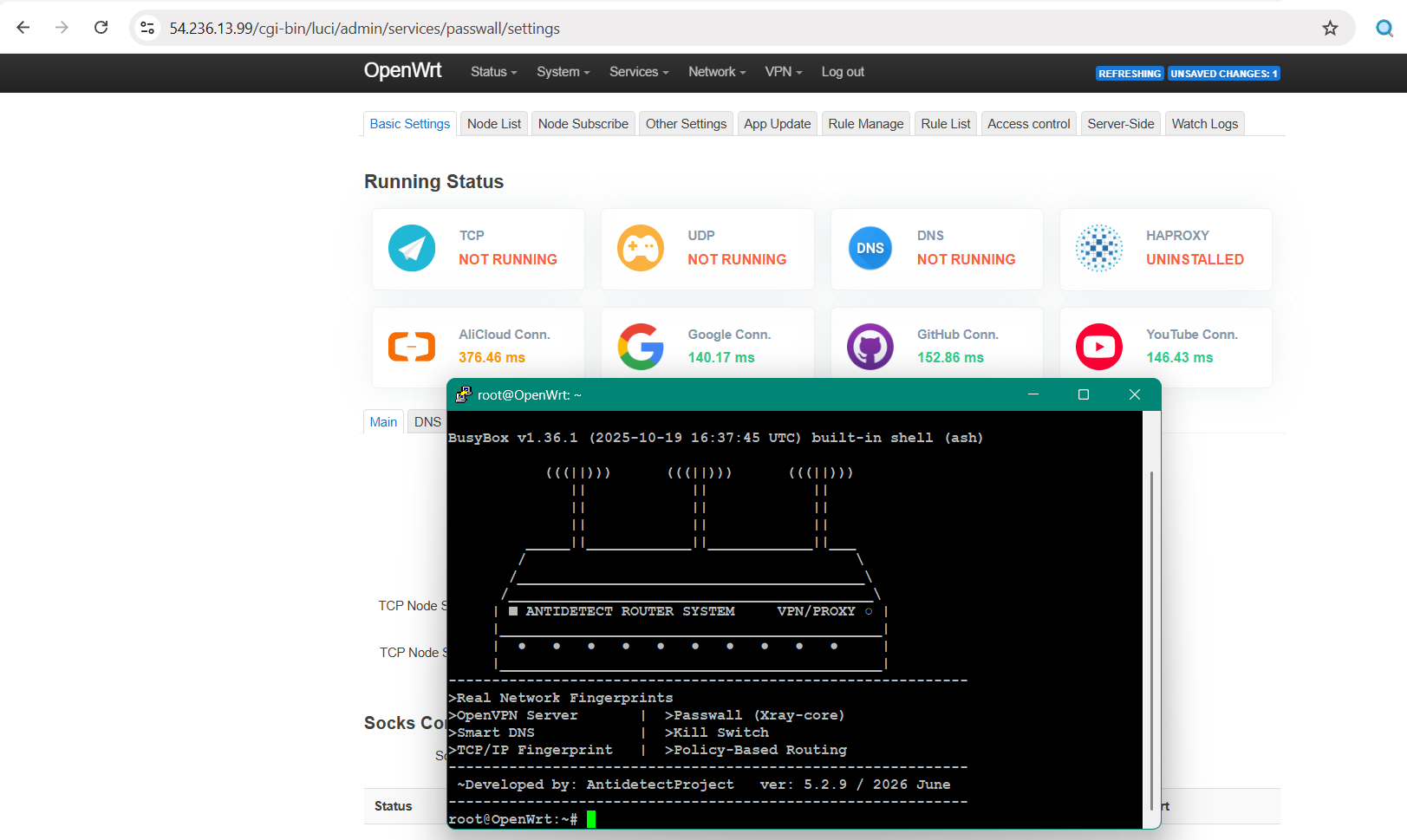The image size is (1407, 840).
Task: Click the terminal window vertical scrollbar
Action: pyautogui.click(x=1151, y=641)
